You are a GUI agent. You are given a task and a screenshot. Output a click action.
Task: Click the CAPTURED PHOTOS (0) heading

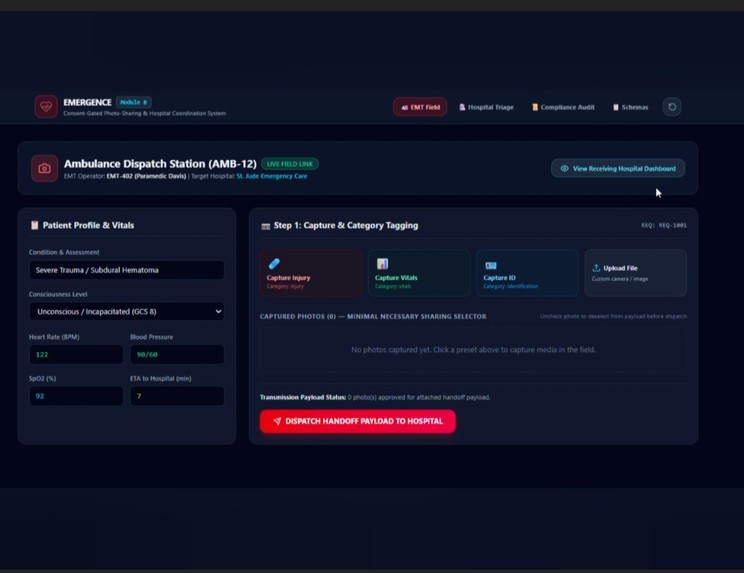[x=373, y=316]
